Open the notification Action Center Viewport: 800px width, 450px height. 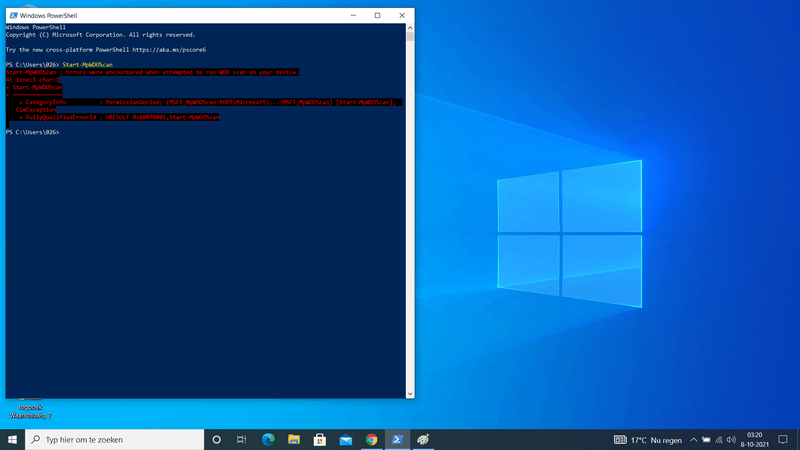[785, 439]
